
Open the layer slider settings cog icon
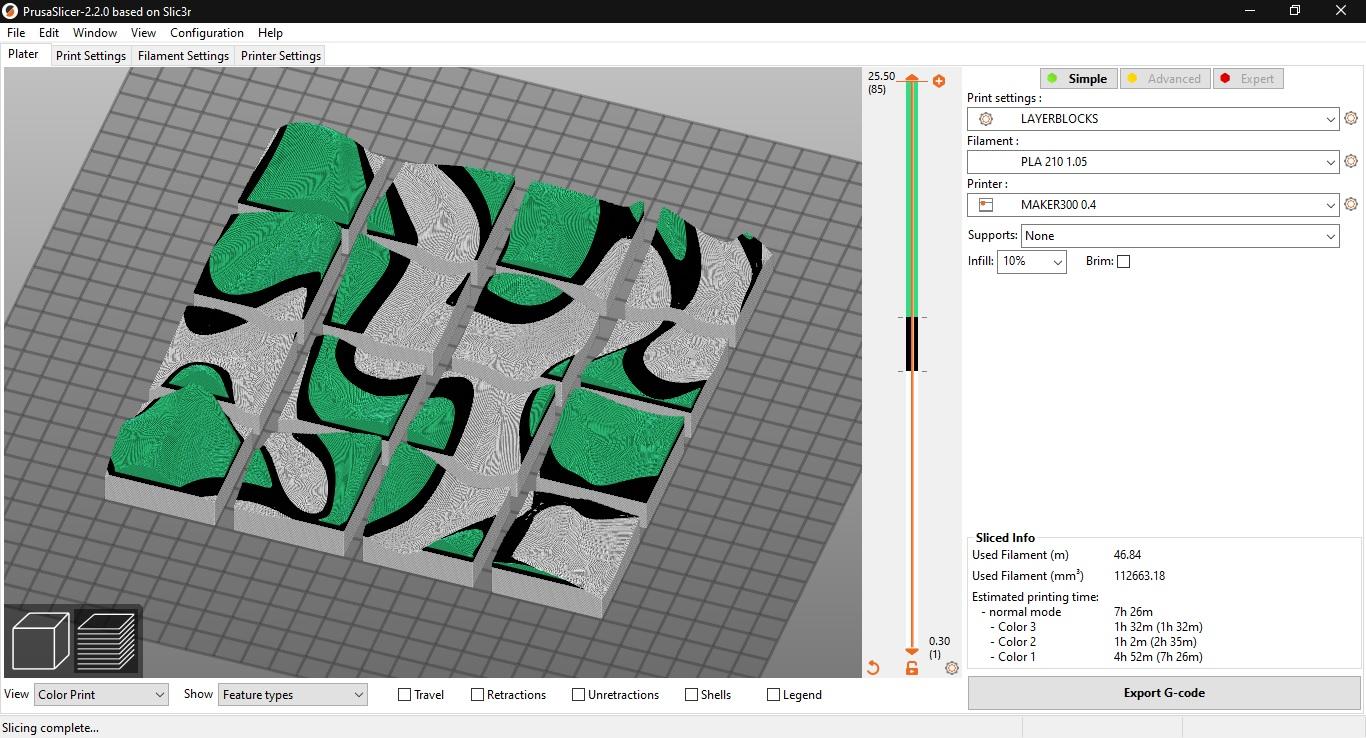[x=951, y=668]
